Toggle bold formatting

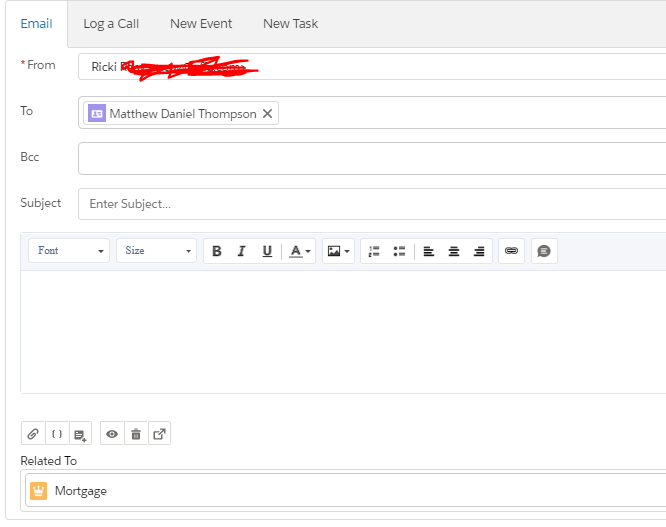tap(217, 251)
